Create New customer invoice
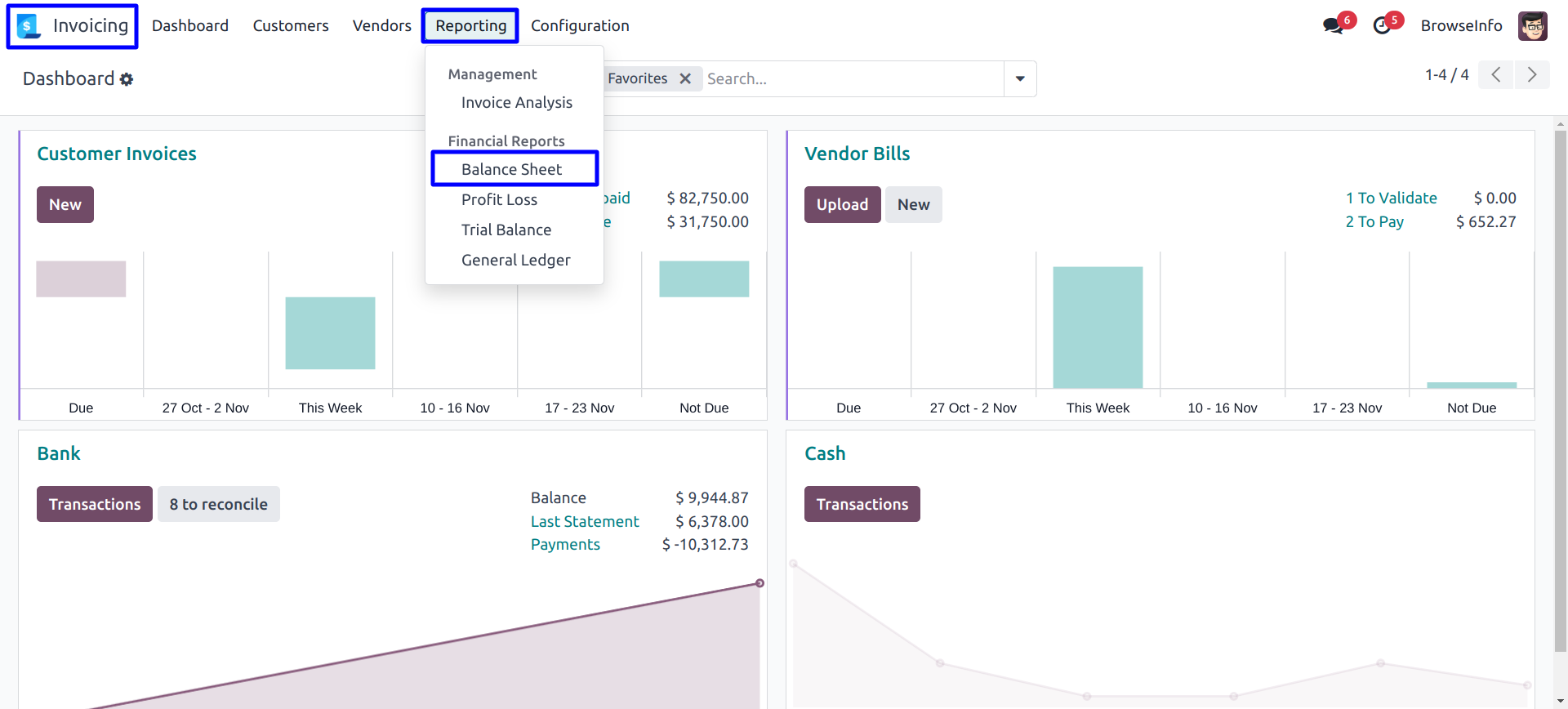Screen dimensions: 1568x709 65,204
